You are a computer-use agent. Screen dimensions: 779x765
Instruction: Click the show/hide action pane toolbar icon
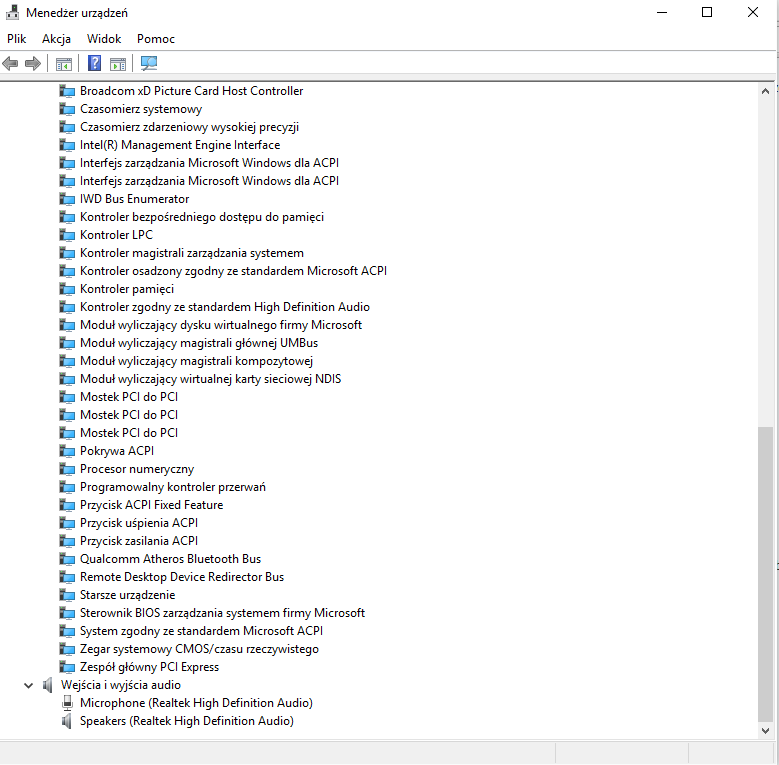click(x=118, y=64)
